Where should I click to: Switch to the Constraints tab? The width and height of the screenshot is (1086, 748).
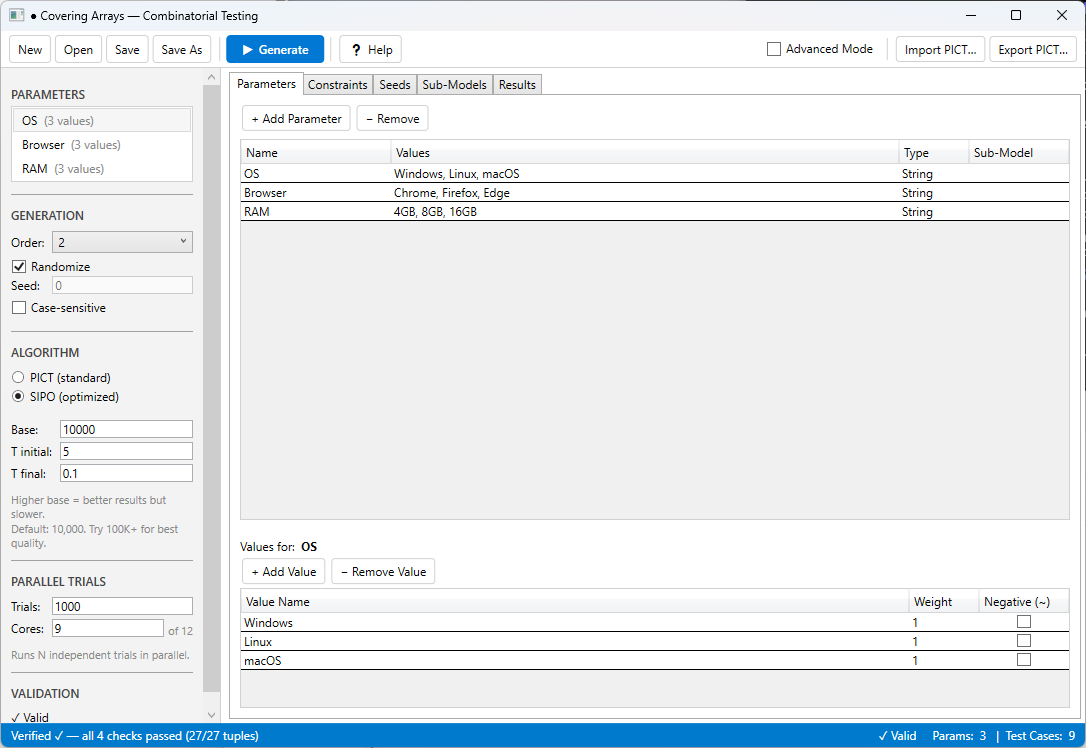337,84
